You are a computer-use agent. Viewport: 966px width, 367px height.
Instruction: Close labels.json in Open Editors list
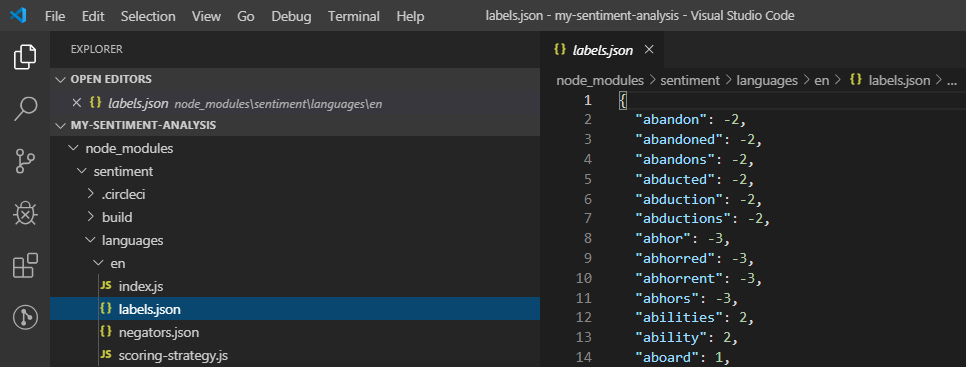point(77,102)
